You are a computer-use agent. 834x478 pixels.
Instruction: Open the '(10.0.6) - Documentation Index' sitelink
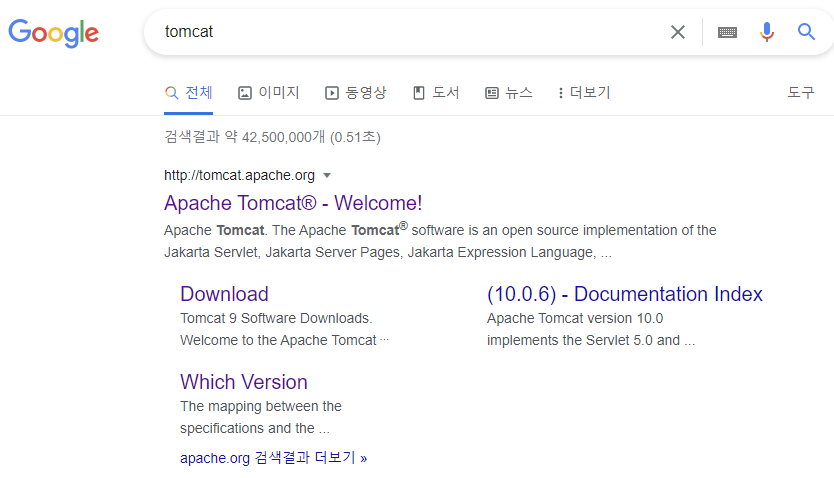point(625,294)
